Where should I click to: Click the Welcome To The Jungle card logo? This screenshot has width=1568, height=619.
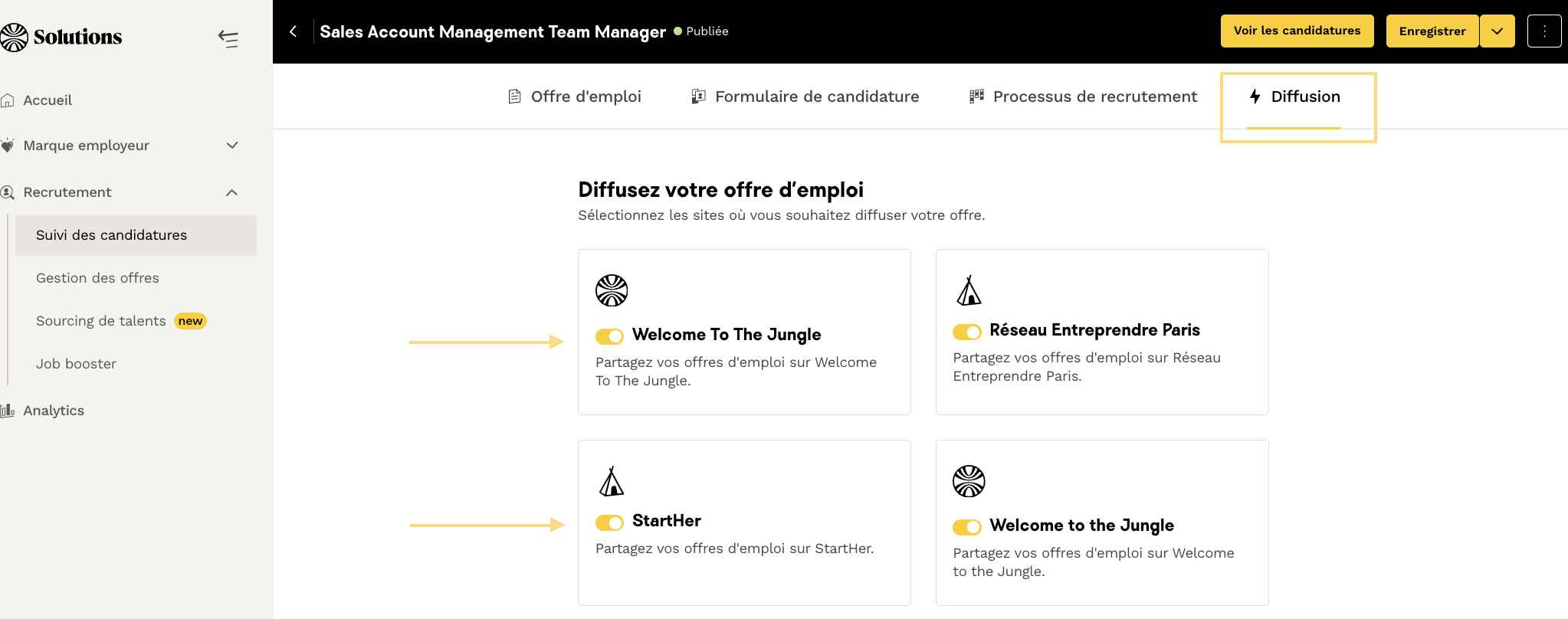612,290
